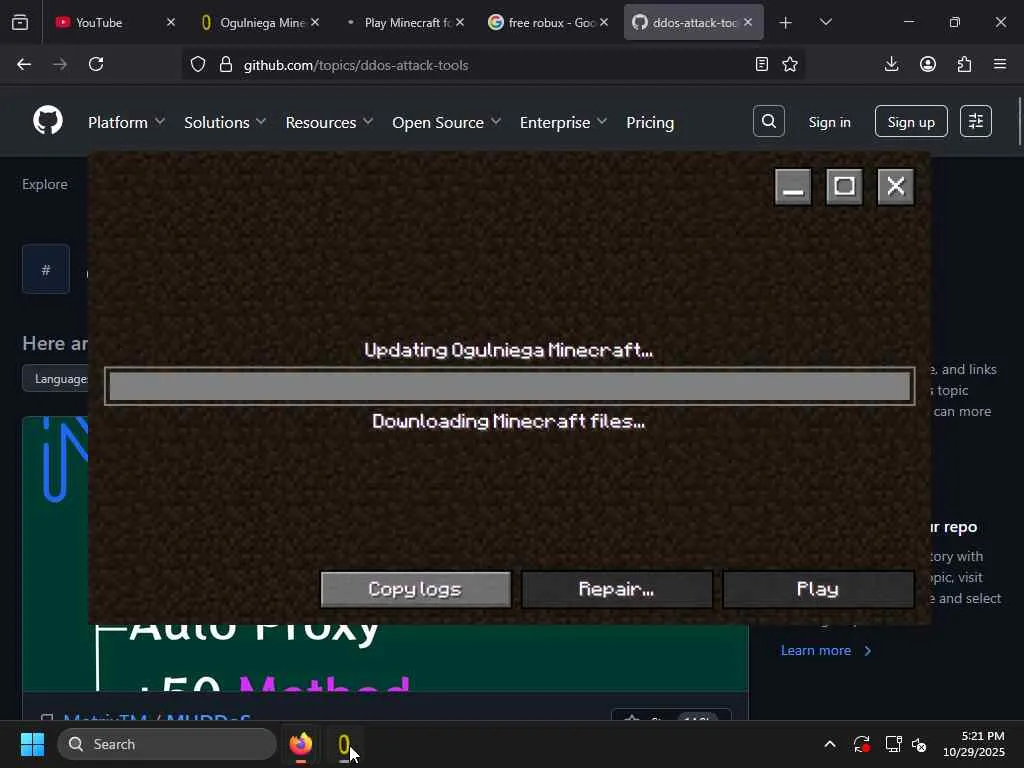The width and height of the screenshot is (1024, 768).
Task: Open browser extensions puzzle icon
Action: [965, 64]
